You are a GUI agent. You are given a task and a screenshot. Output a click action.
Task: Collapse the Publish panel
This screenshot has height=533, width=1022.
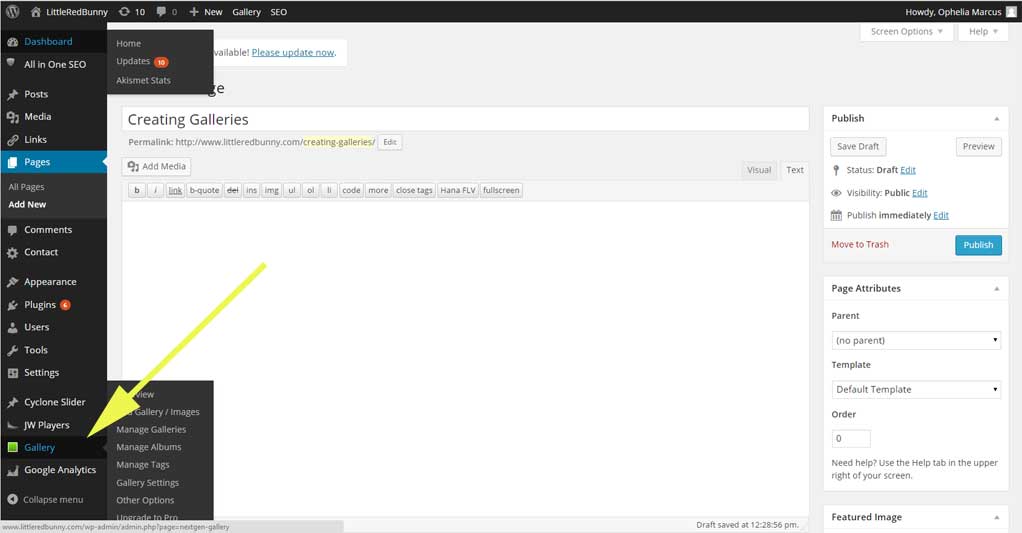(x=995, y=118)
